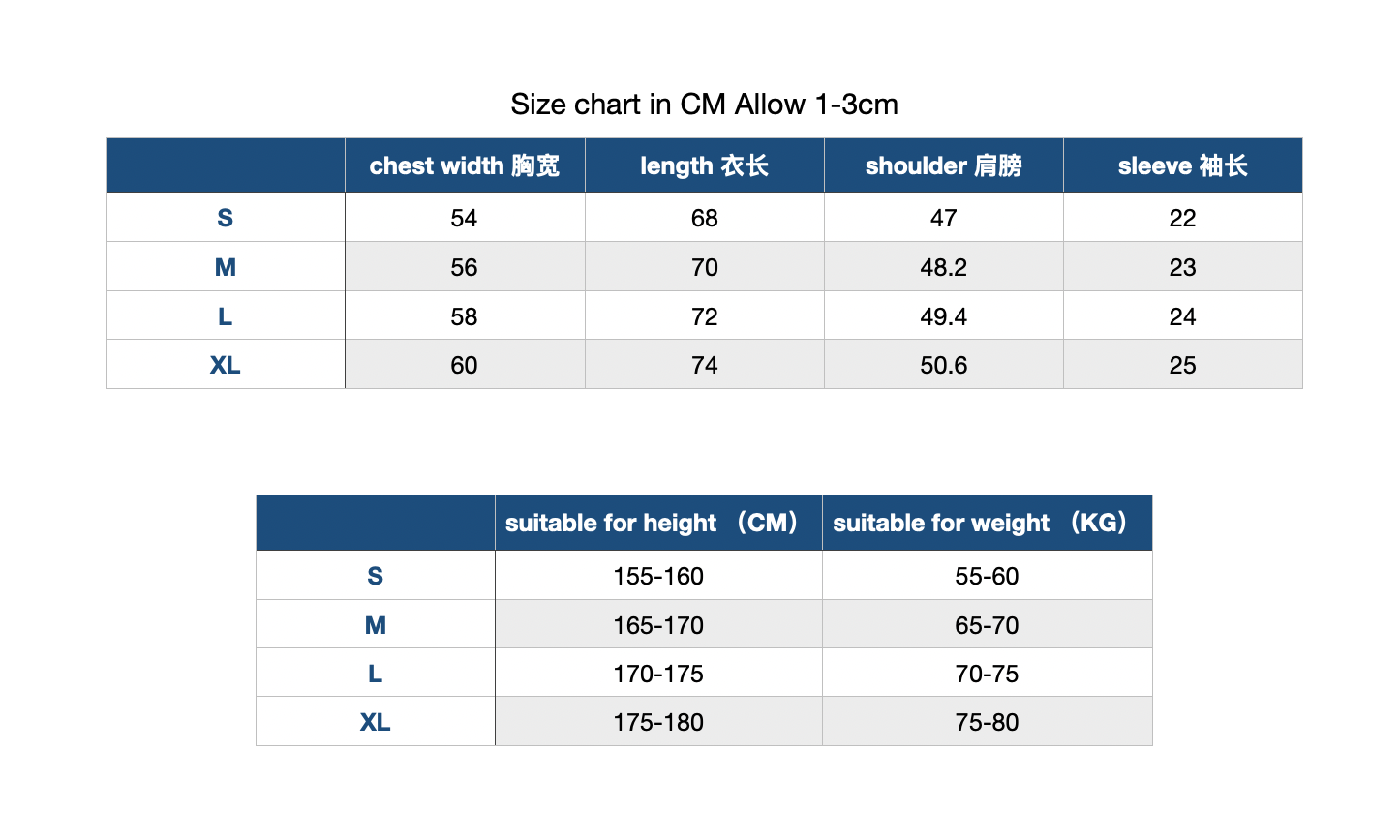
Task: Select the shoulder cell showing 48.2
Action: pos(944,267)
